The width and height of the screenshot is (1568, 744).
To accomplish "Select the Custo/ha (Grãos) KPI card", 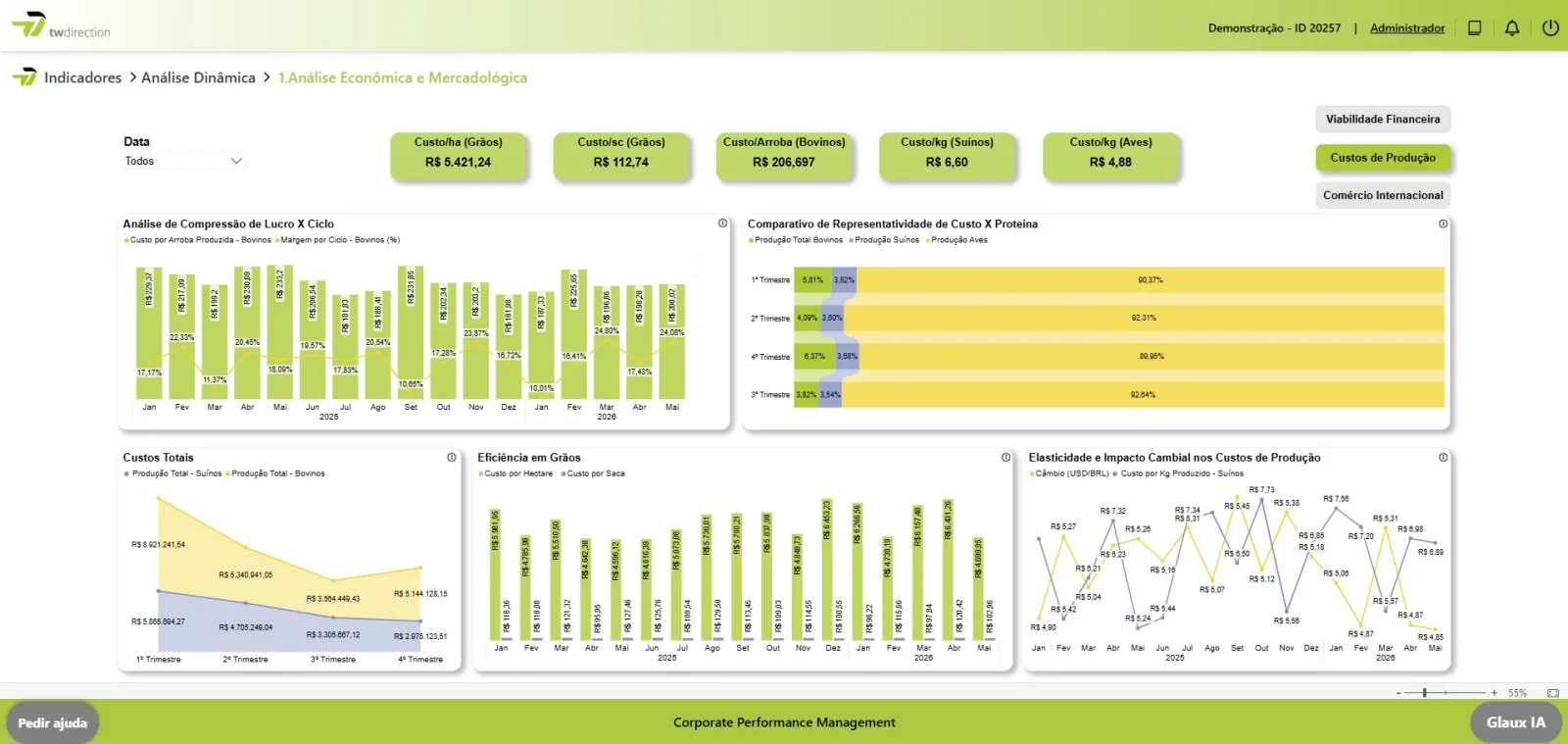I will coord(459,157).
